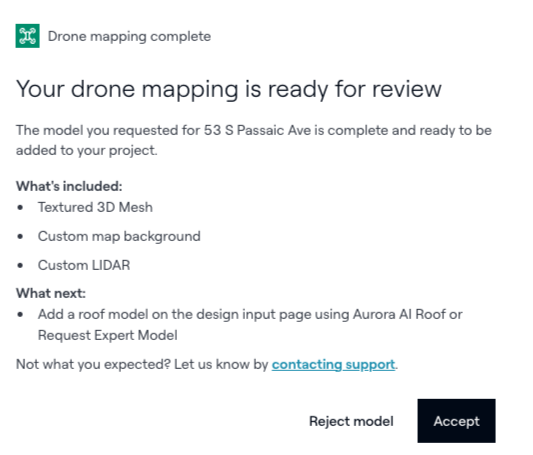The height and width of the screenshot is (455, 533).
Task: Click the 'What's included:' label
Action: tap(69, 186)
